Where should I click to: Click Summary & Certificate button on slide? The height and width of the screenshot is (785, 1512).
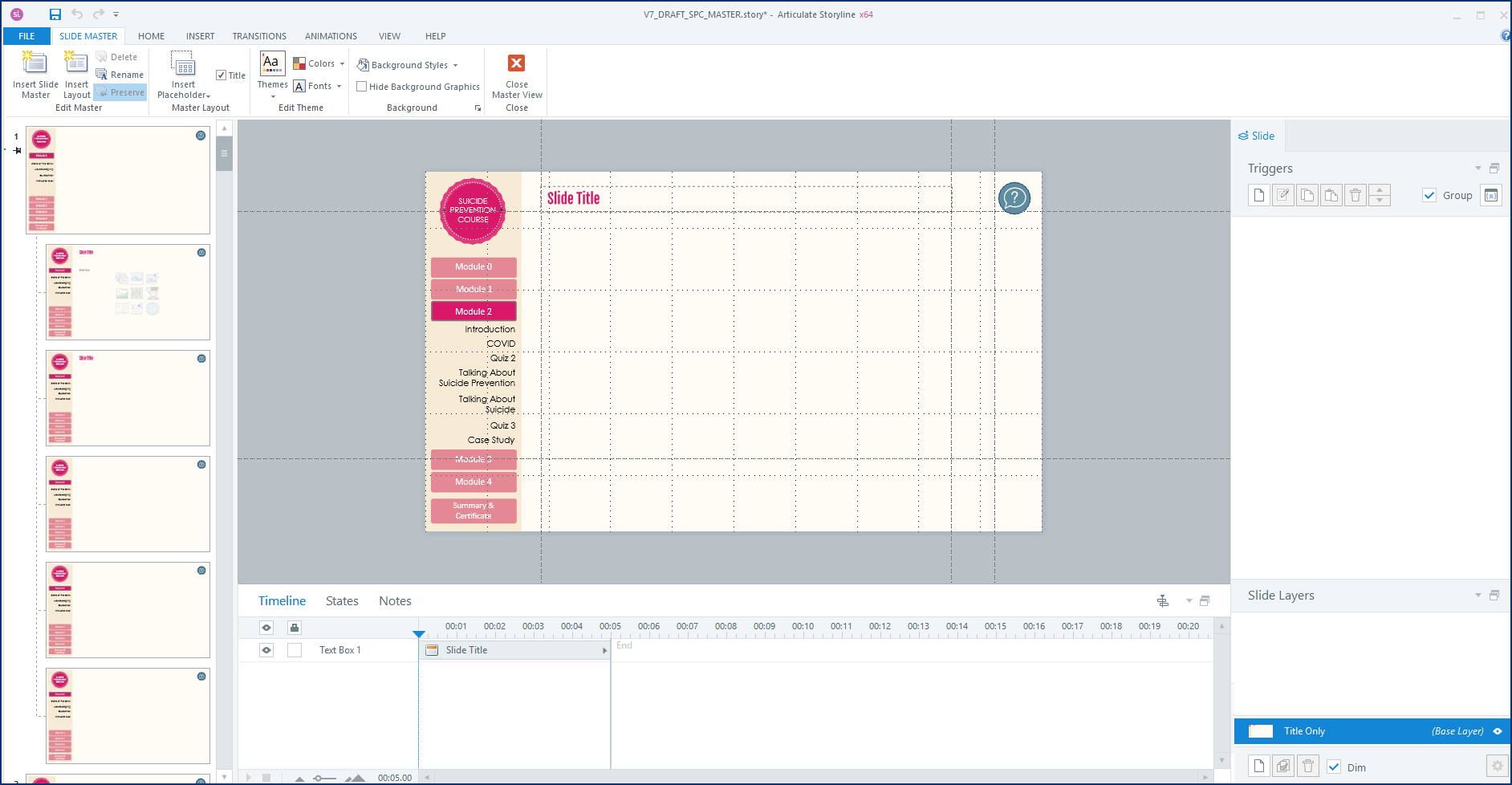click(x=474, y=510)
